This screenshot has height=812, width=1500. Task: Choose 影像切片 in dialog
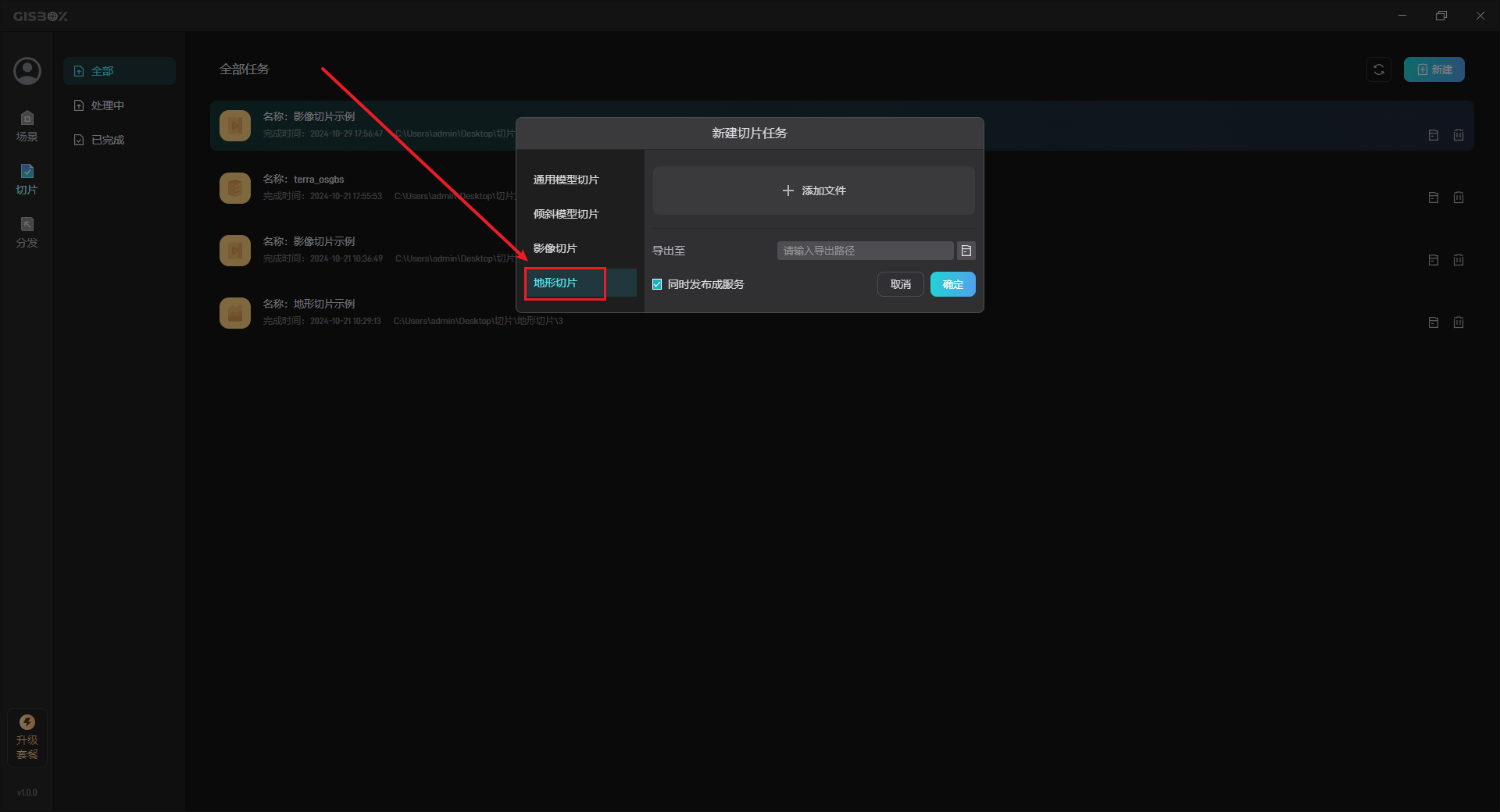[580, 248]
